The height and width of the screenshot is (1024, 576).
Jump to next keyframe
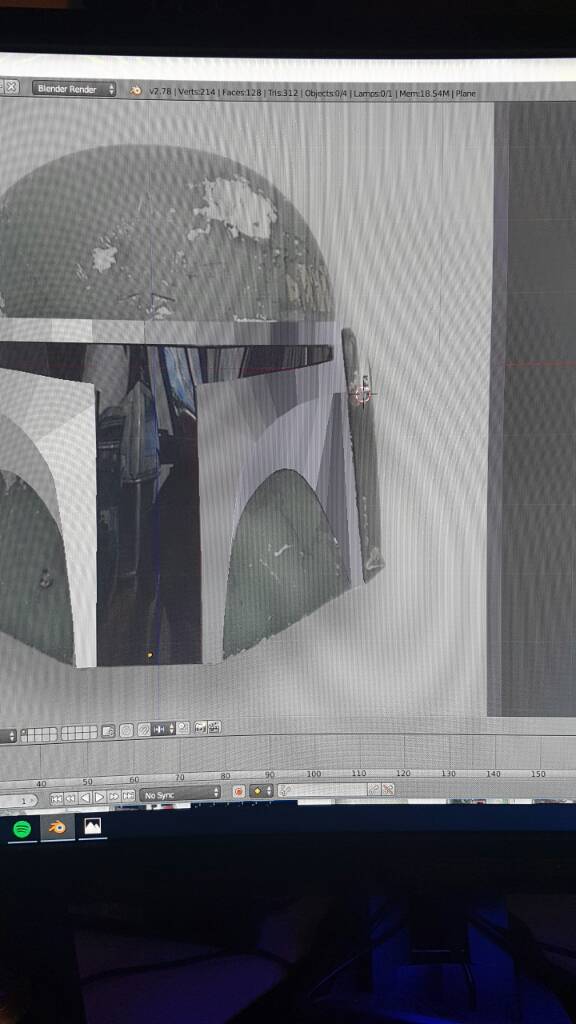(114, 796)
